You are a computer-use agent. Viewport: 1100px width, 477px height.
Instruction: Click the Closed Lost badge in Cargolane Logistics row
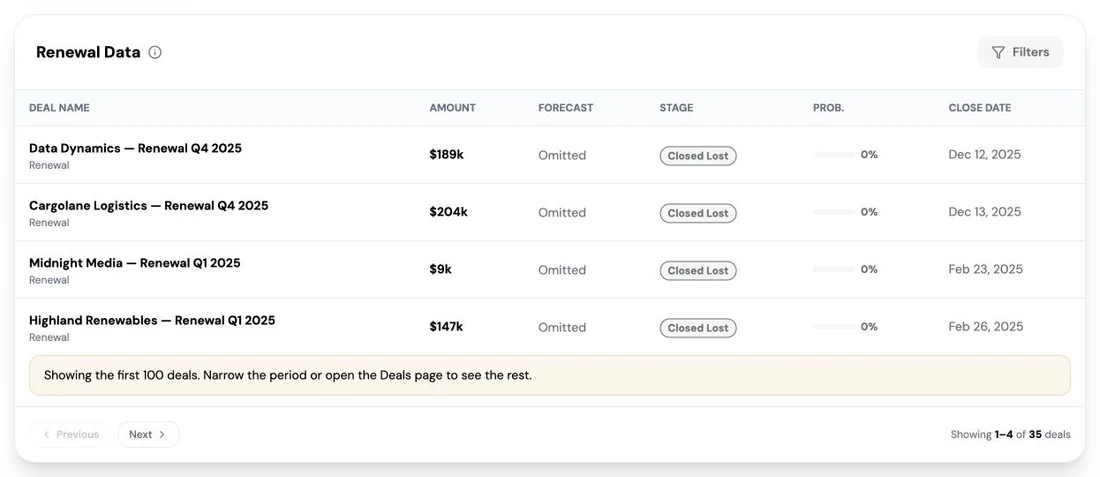[x=697, y=213]
